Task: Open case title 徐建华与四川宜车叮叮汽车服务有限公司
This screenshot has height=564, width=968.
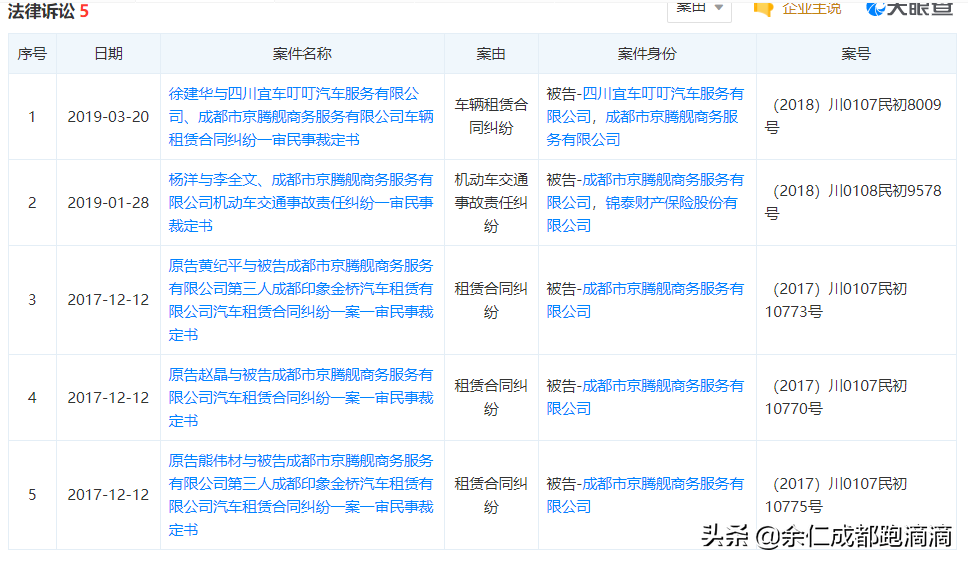Action: tap(301, 117)
